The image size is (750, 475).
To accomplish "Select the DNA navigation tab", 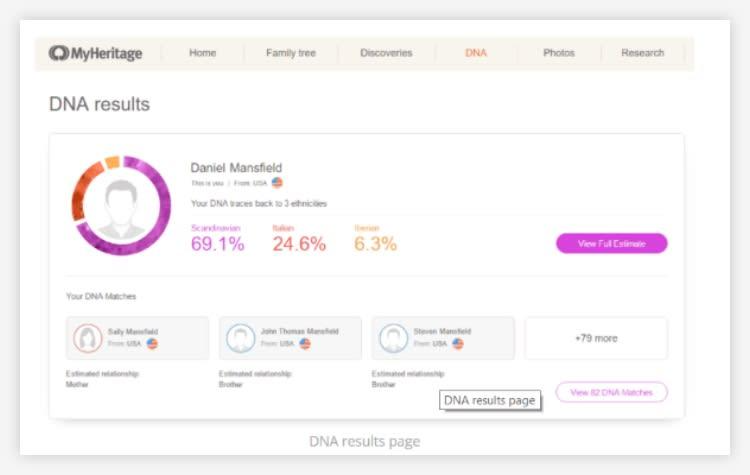I will tap(476, 53).
